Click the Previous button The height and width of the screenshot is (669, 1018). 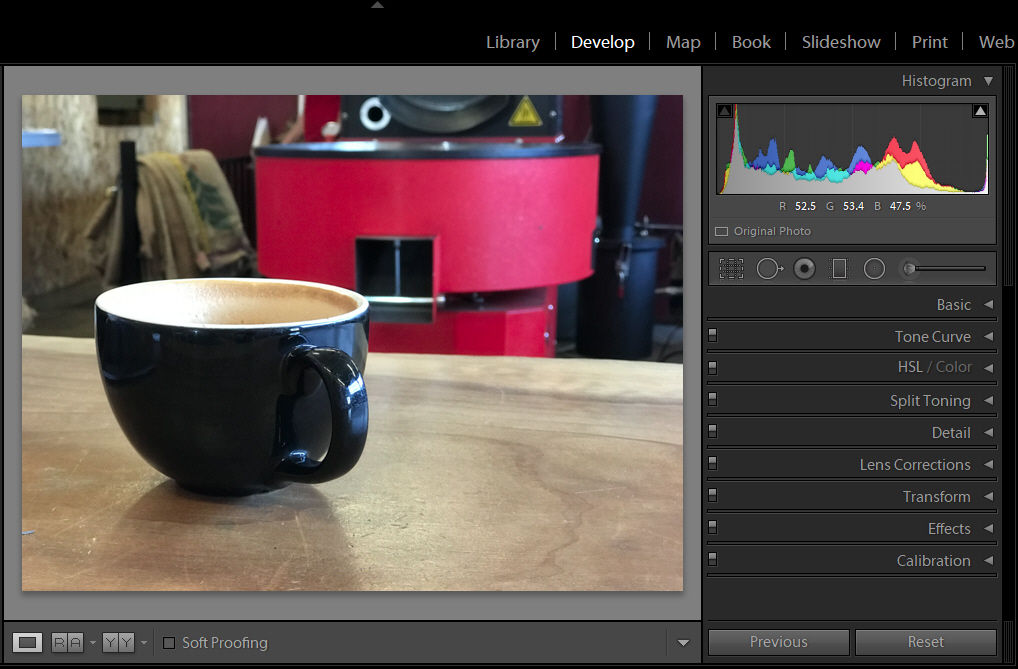point(778,642)
